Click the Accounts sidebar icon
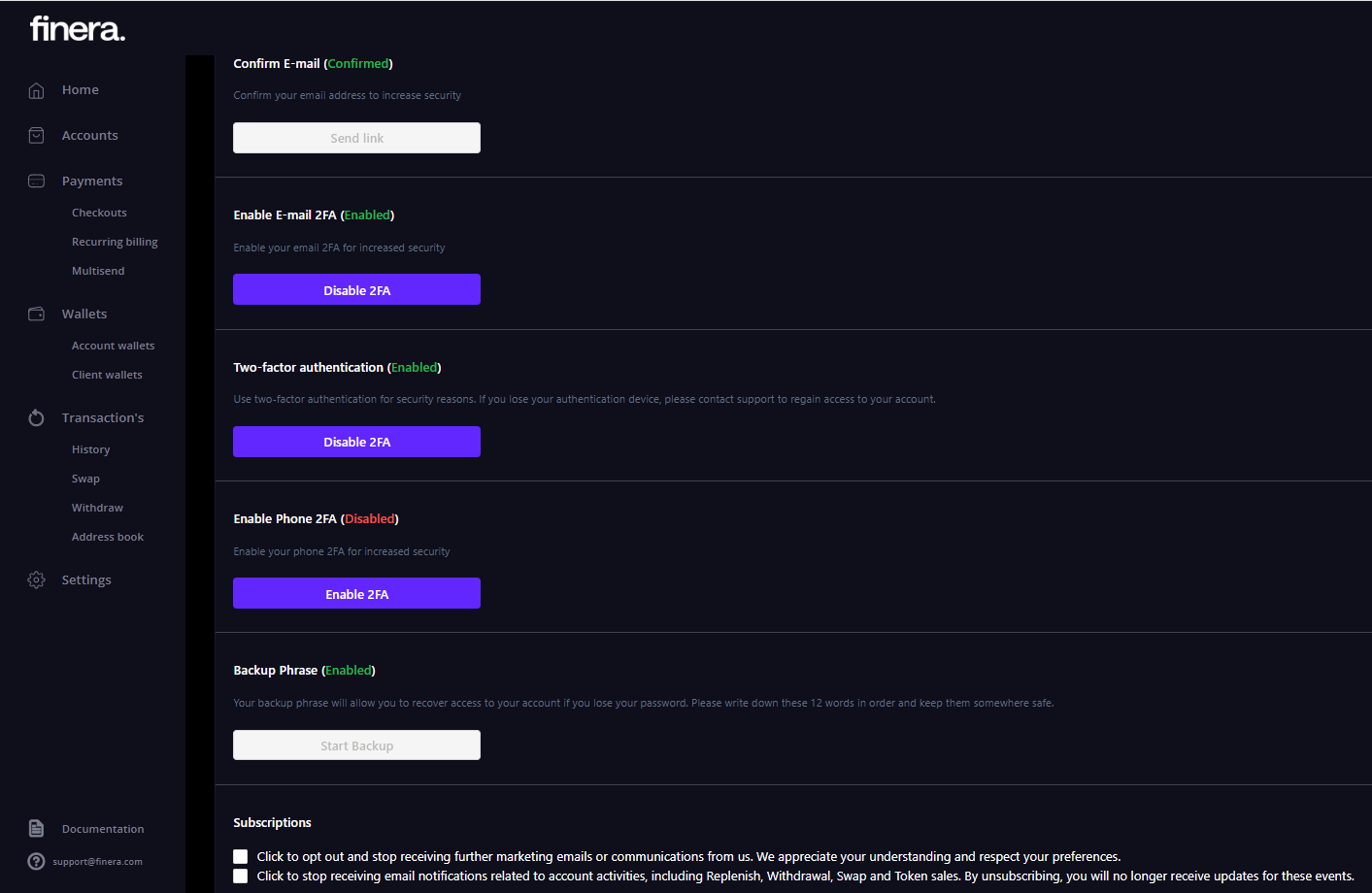The height and width of the screenshot is (893, 1372). (37, 136)
